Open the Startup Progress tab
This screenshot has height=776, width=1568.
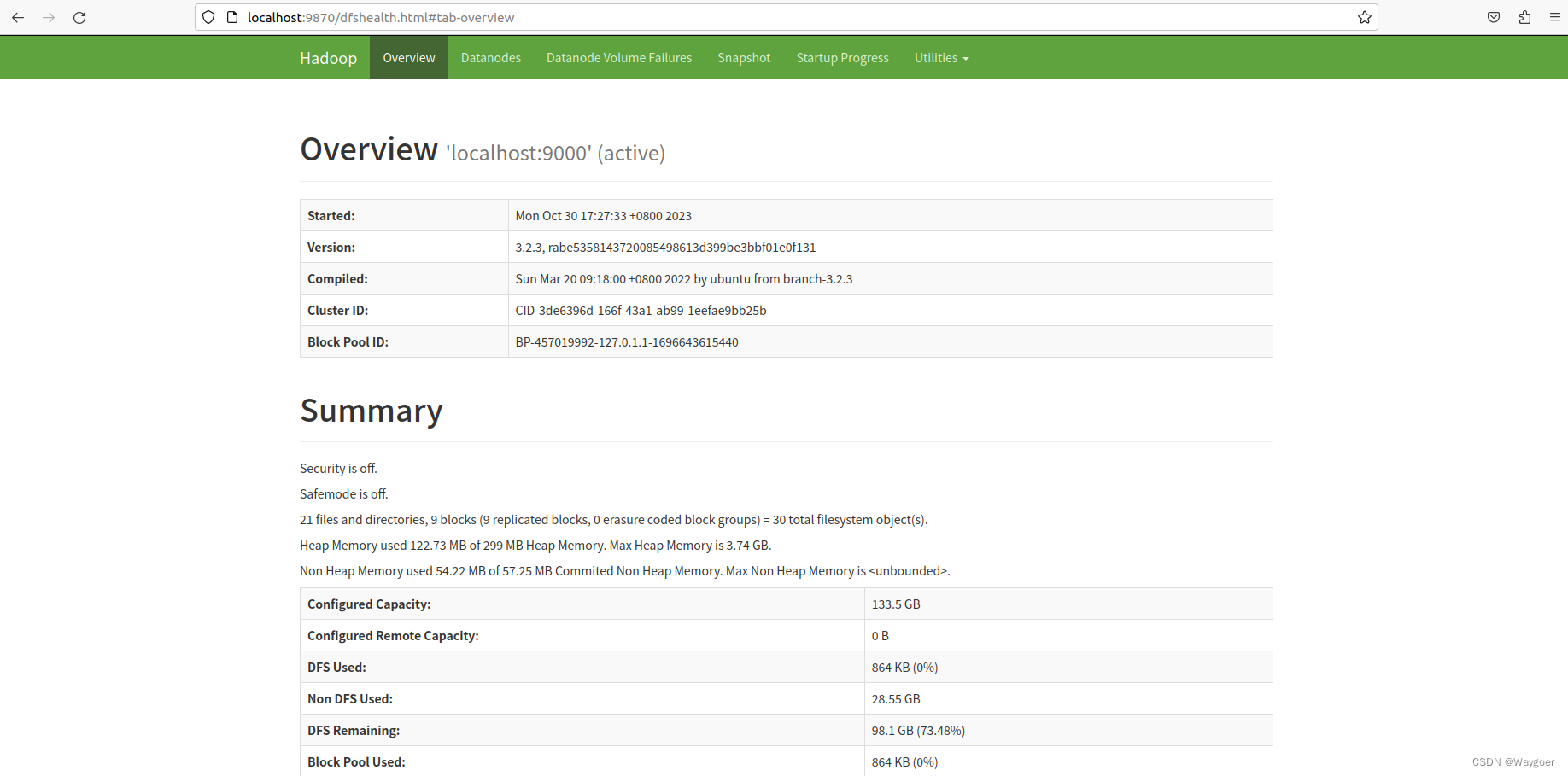842,57
